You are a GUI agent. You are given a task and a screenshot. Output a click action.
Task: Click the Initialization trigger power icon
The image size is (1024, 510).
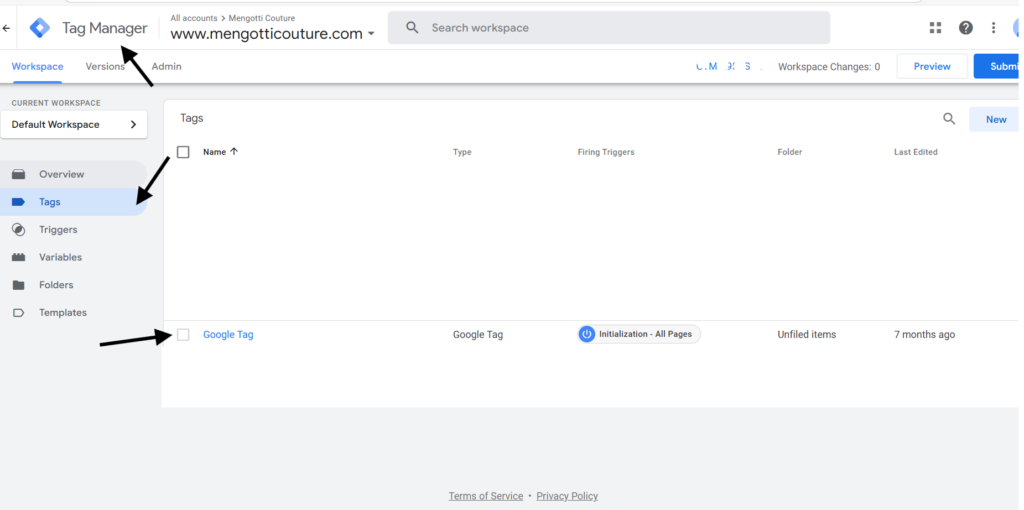[x=586, y=334]
